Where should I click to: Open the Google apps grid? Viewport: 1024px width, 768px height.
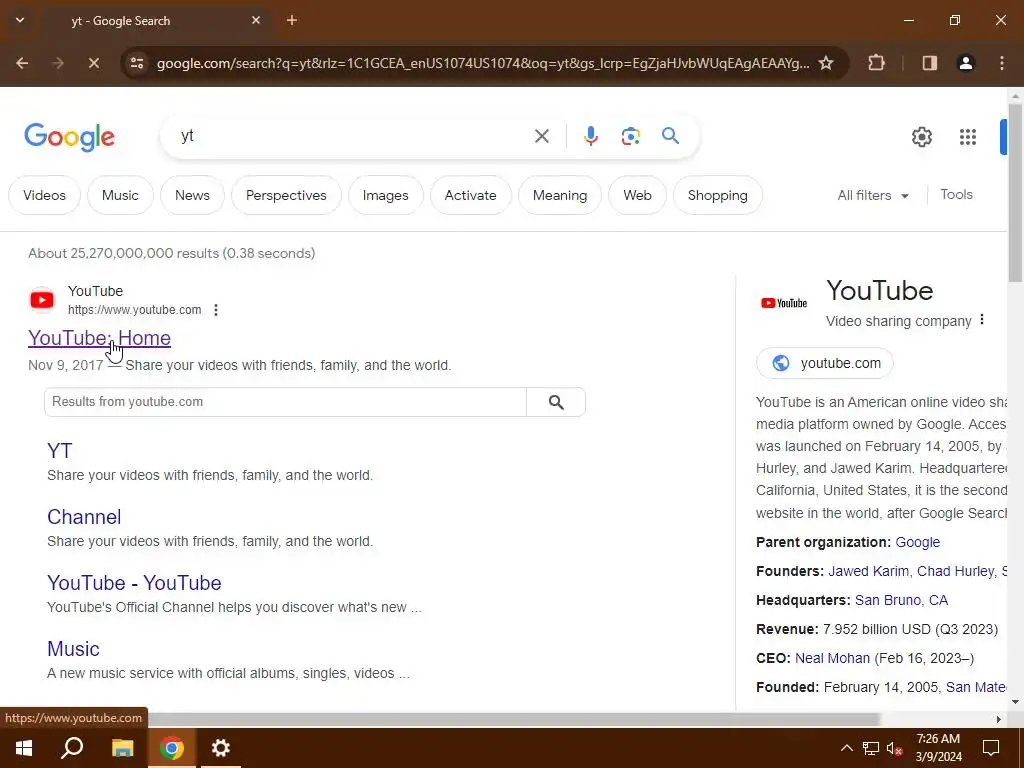tap(968, 136)
